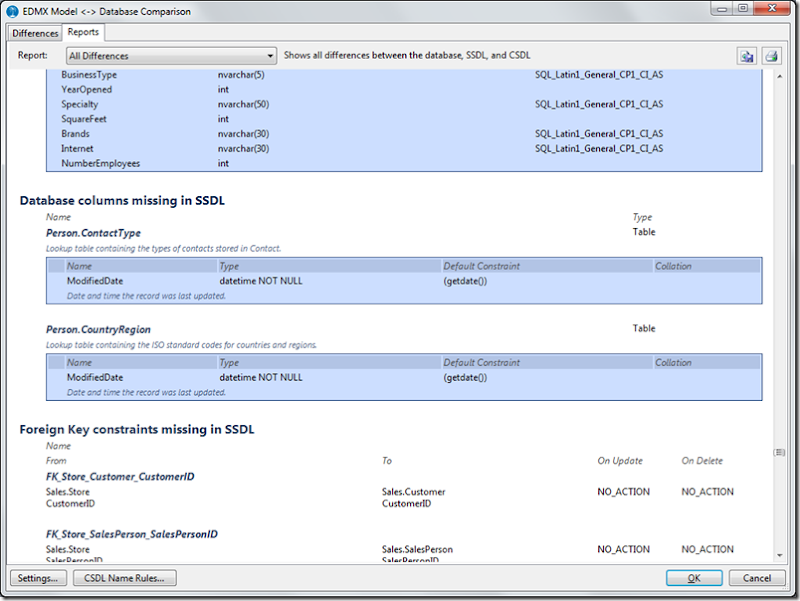Click the scrollbar down arrow

[780, 555]
